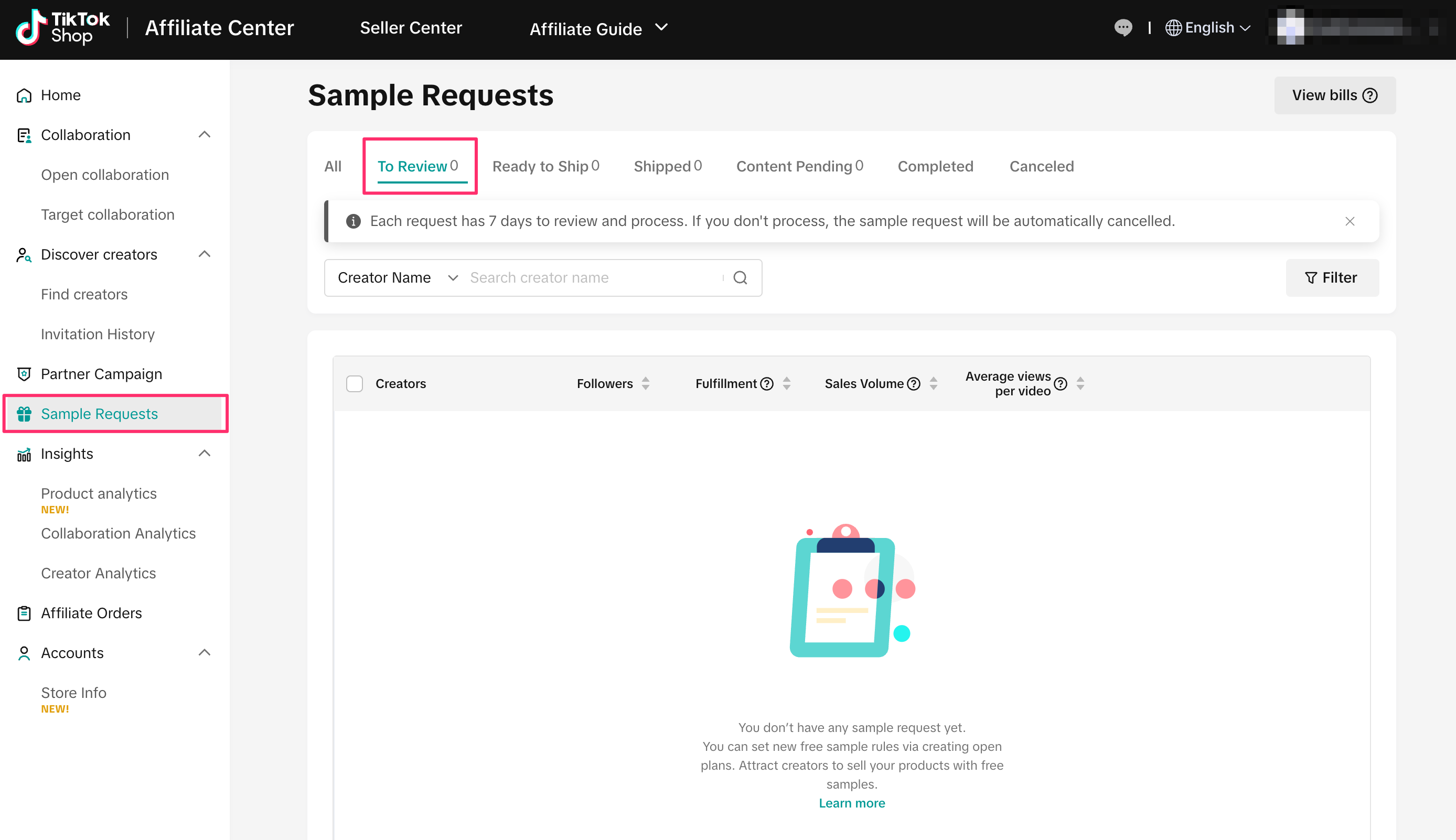
Task: Open the English language selector
Action: (x=1207, y=27)
